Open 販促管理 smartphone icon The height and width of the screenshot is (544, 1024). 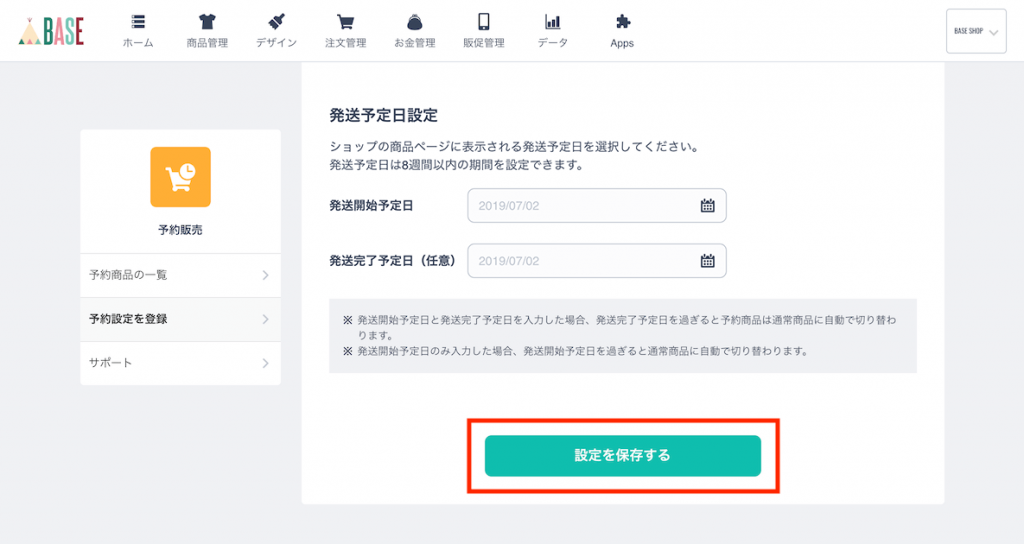(484, 22)
